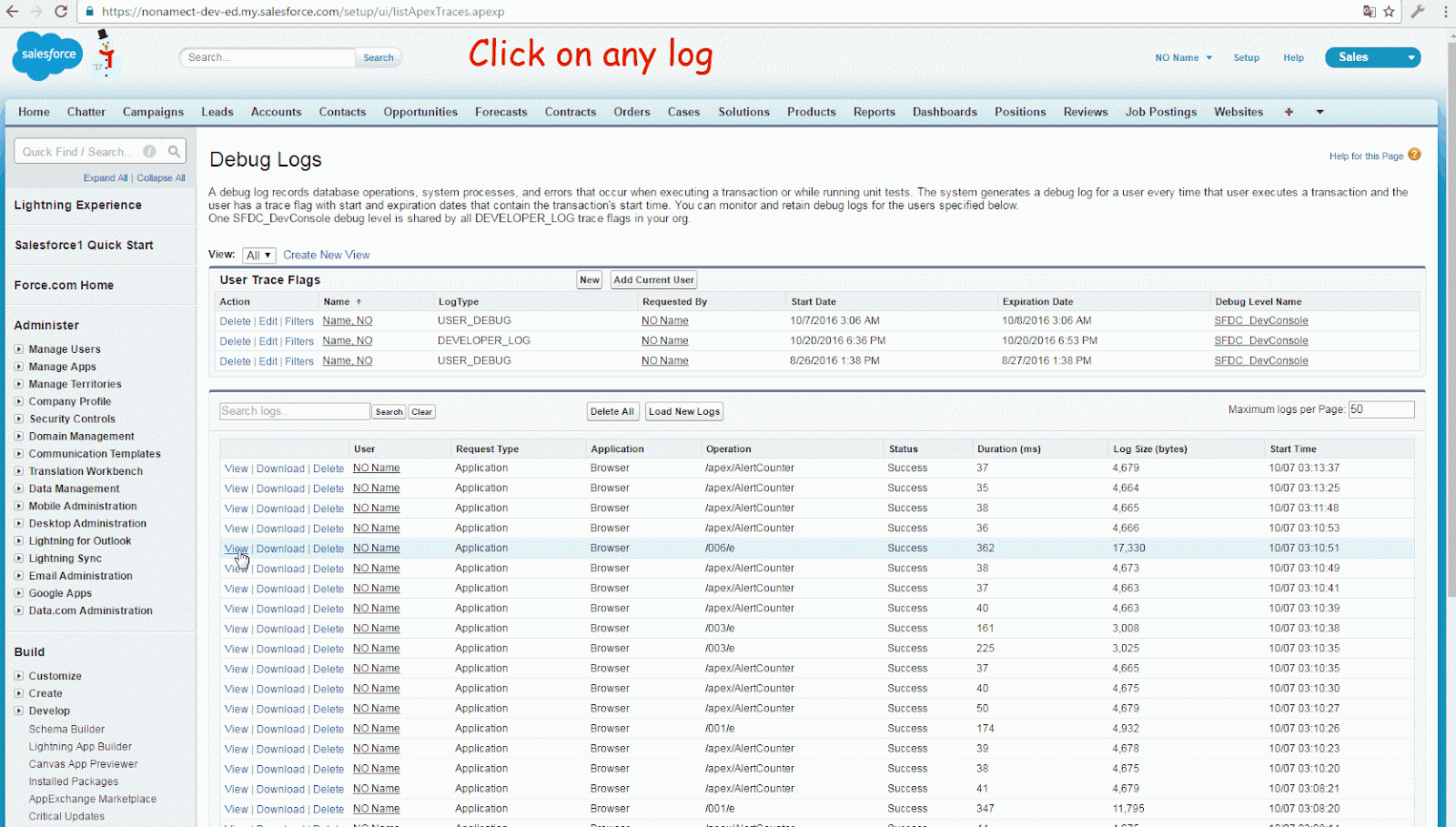Expand Manage Users in the sidebar
Screen dimensions: 1456x827
(18, 349)
